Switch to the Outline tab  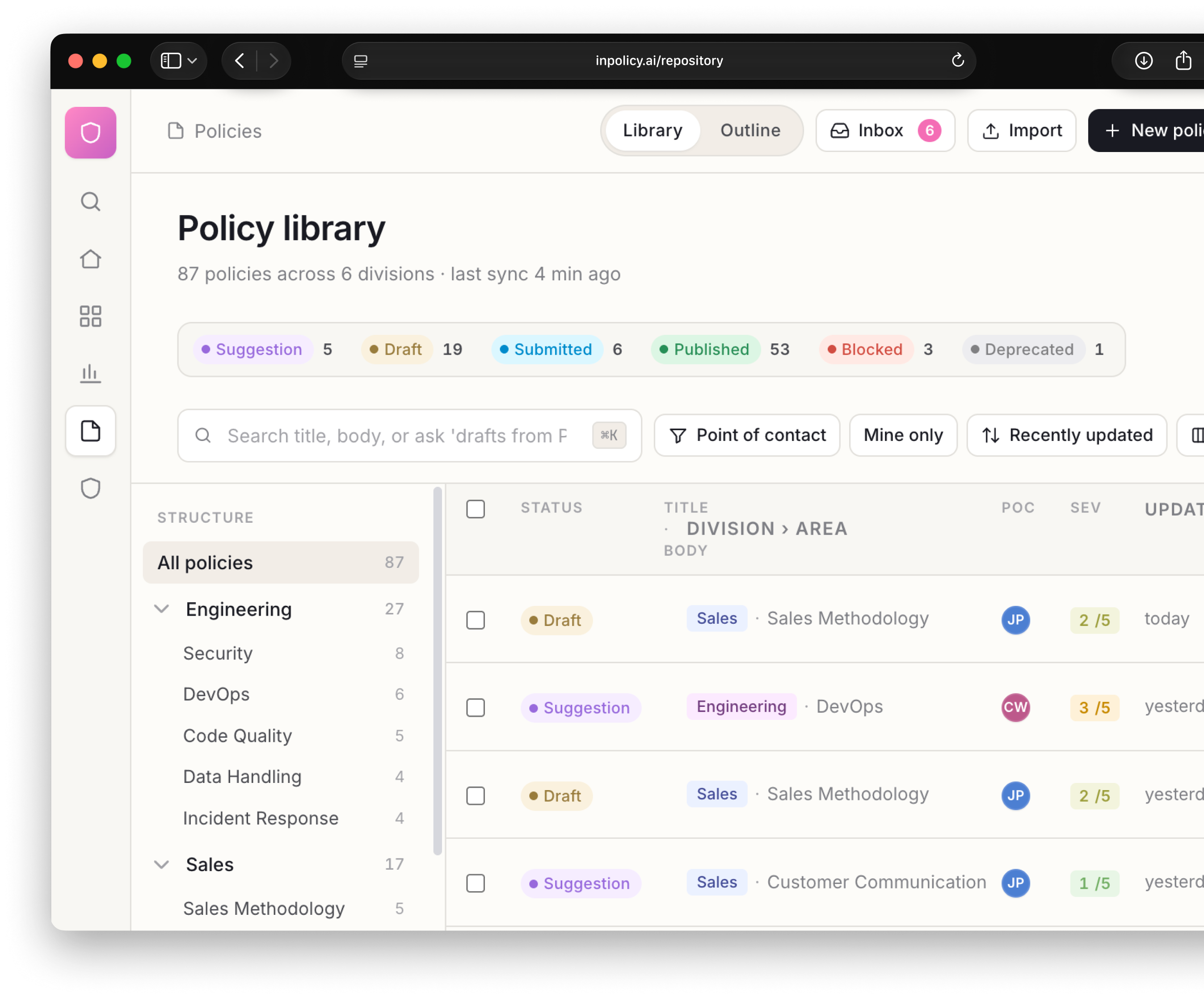tap(750, 130)
